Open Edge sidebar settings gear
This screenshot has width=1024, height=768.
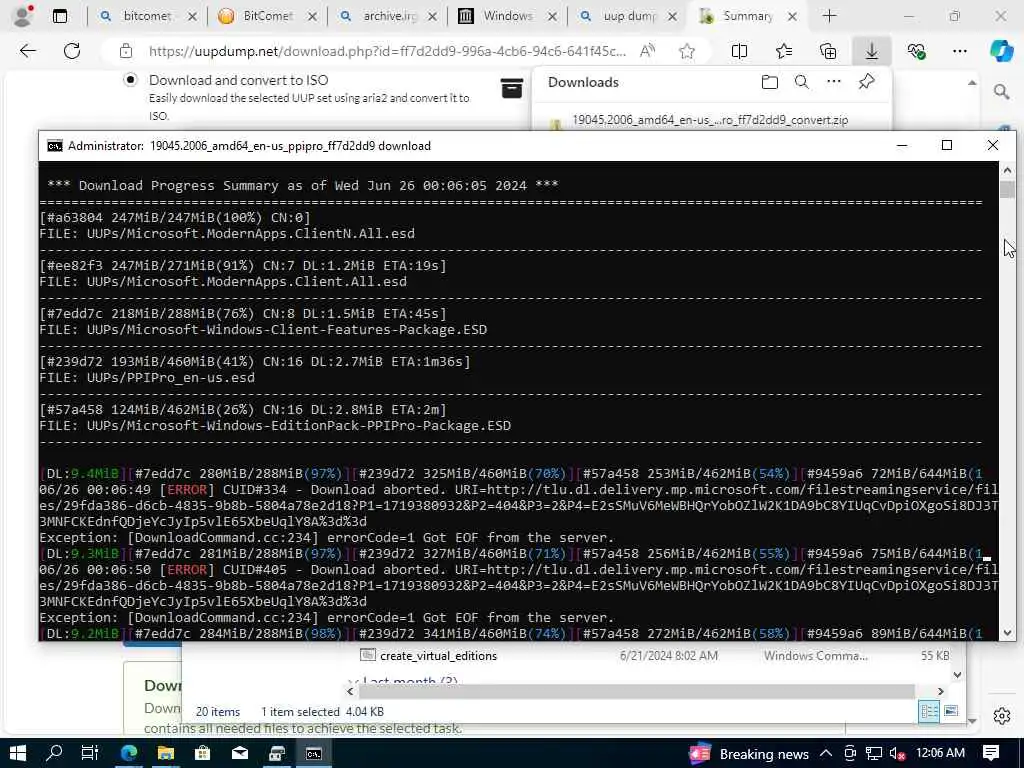tap(1002, 716)
